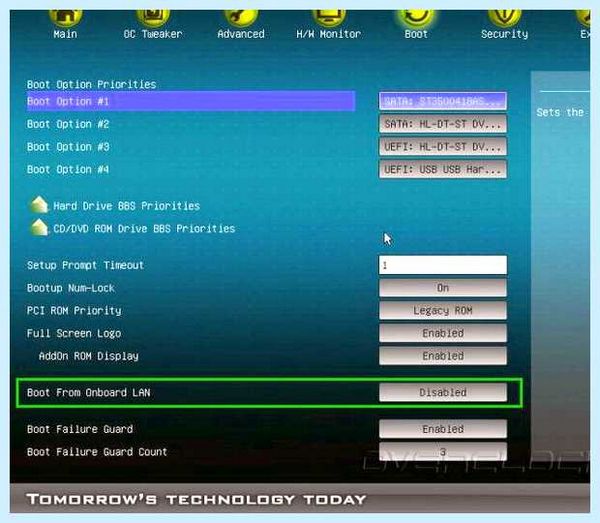Change PCI ROM Priority Legacy ROM value
The image size is (600, 523).
[443, 310]
